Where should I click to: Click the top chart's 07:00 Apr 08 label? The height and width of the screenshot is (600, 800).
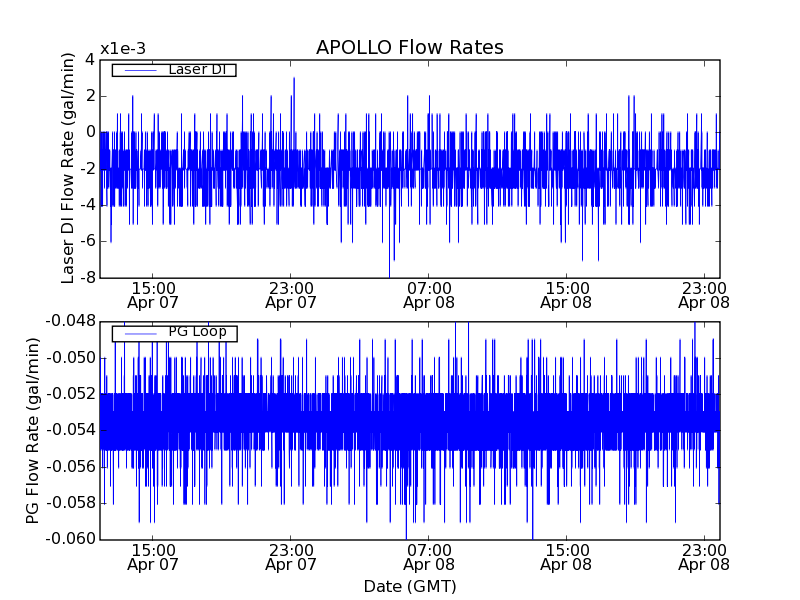(x=429, y=295)
